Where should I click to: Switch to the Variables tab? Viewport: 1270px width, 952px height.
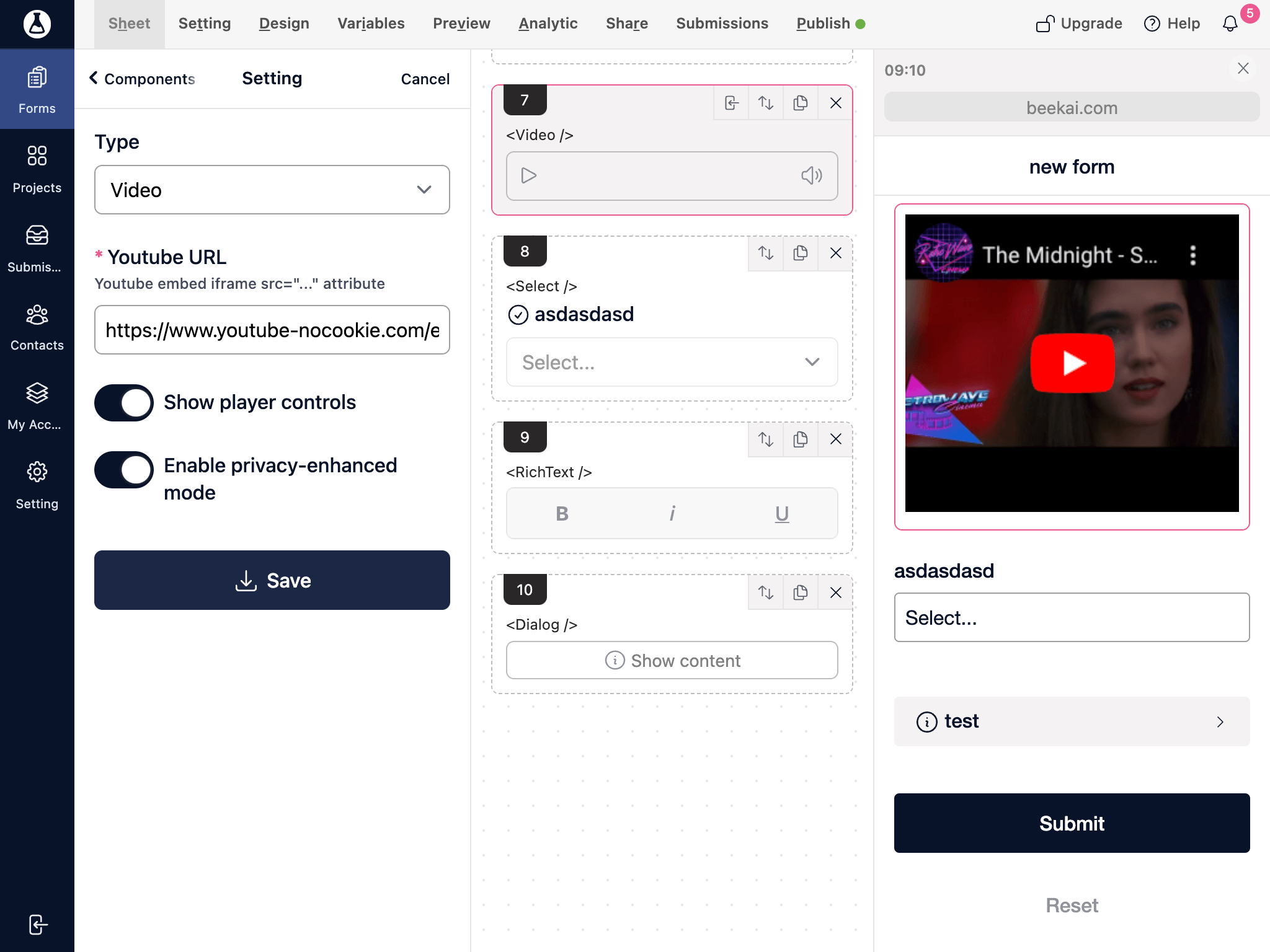(x=371, y=24)
